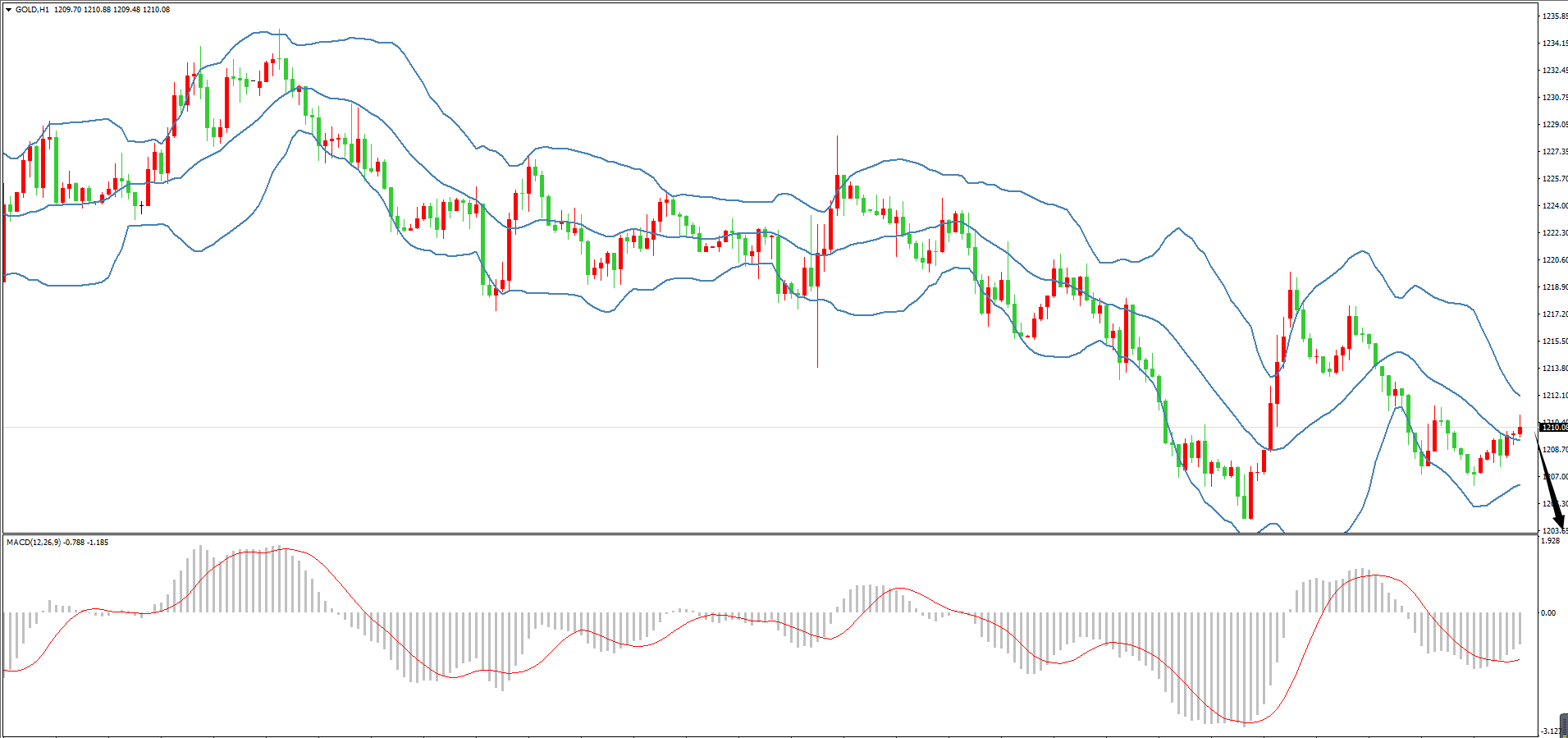Click the small black cross marker near left
The width and height of the screenshot is (1568, 738).
coord(142,207)
